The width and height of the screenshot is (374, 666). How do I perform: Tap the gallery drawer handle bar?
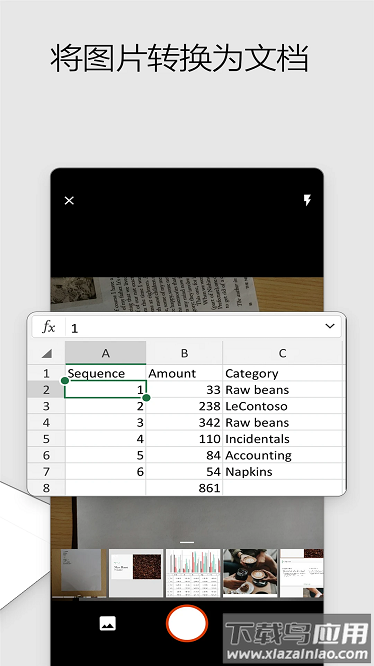pos(187,542)
